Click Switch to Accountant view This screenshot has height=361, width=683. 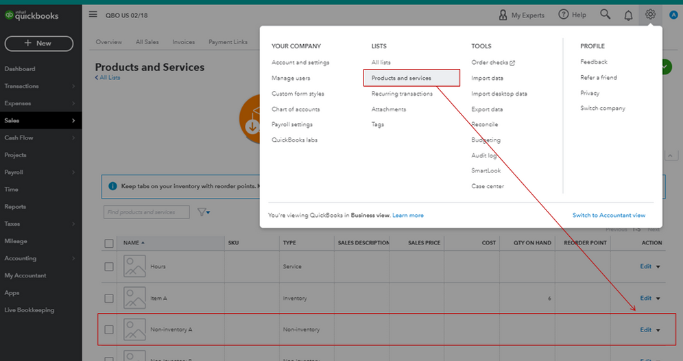pos(609,215)
